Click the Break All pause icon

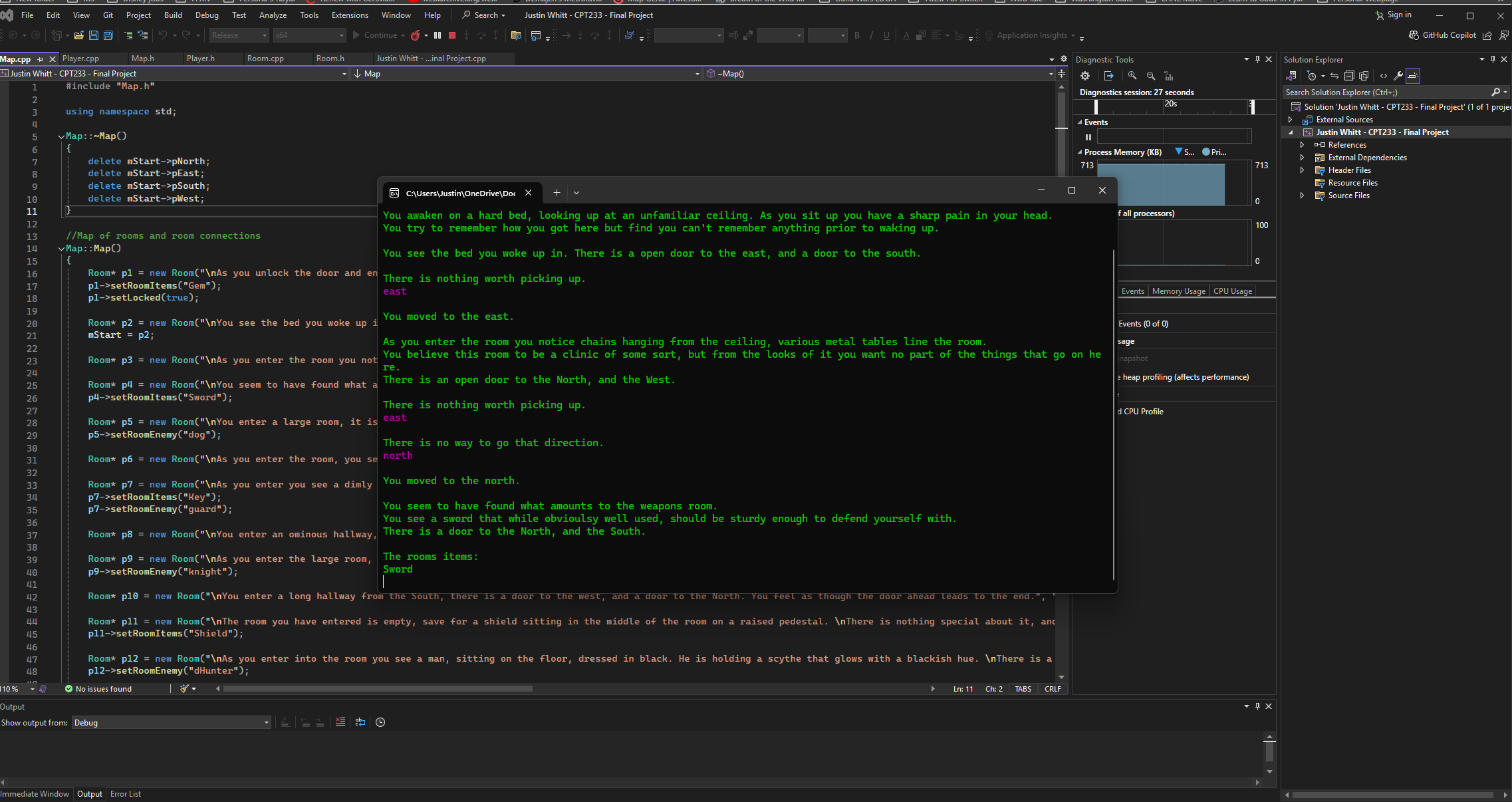point(438,35)
